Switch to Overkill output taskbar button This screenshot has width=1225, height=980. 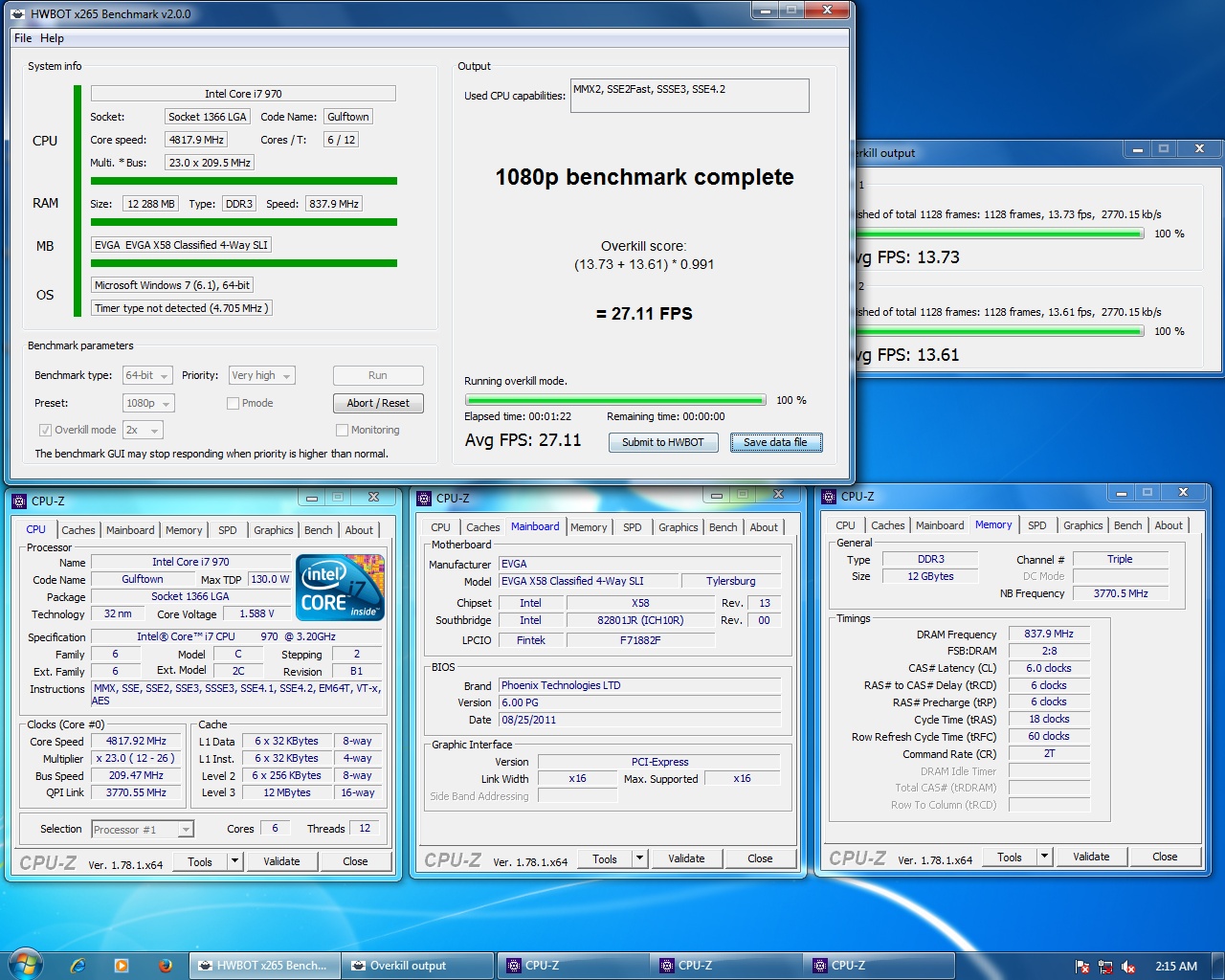pos(419,966)
